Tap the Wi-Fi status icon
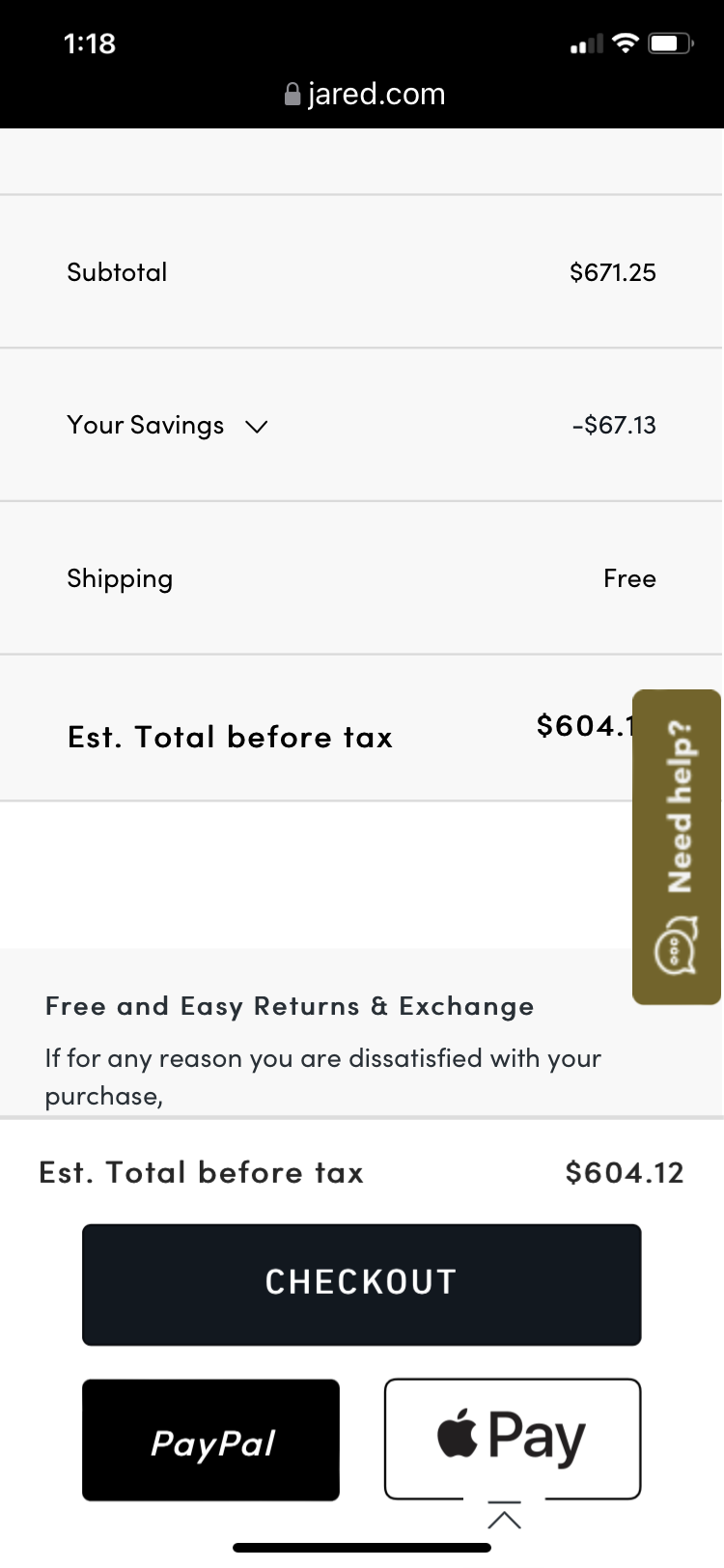The image size is (724, 1568). [x=626, y=43]
